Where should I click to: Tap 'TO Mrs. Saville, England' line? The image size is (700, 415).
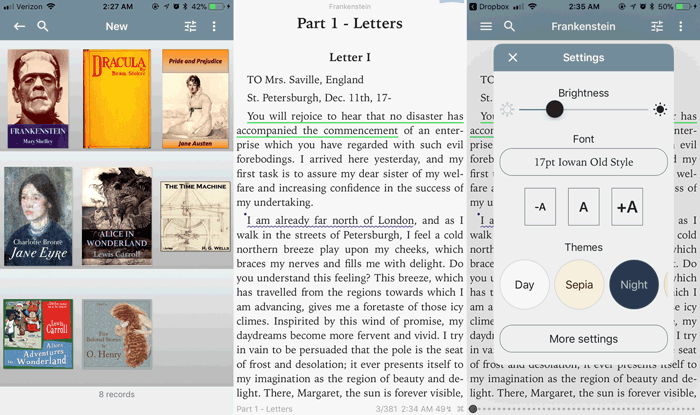[305, 79]
